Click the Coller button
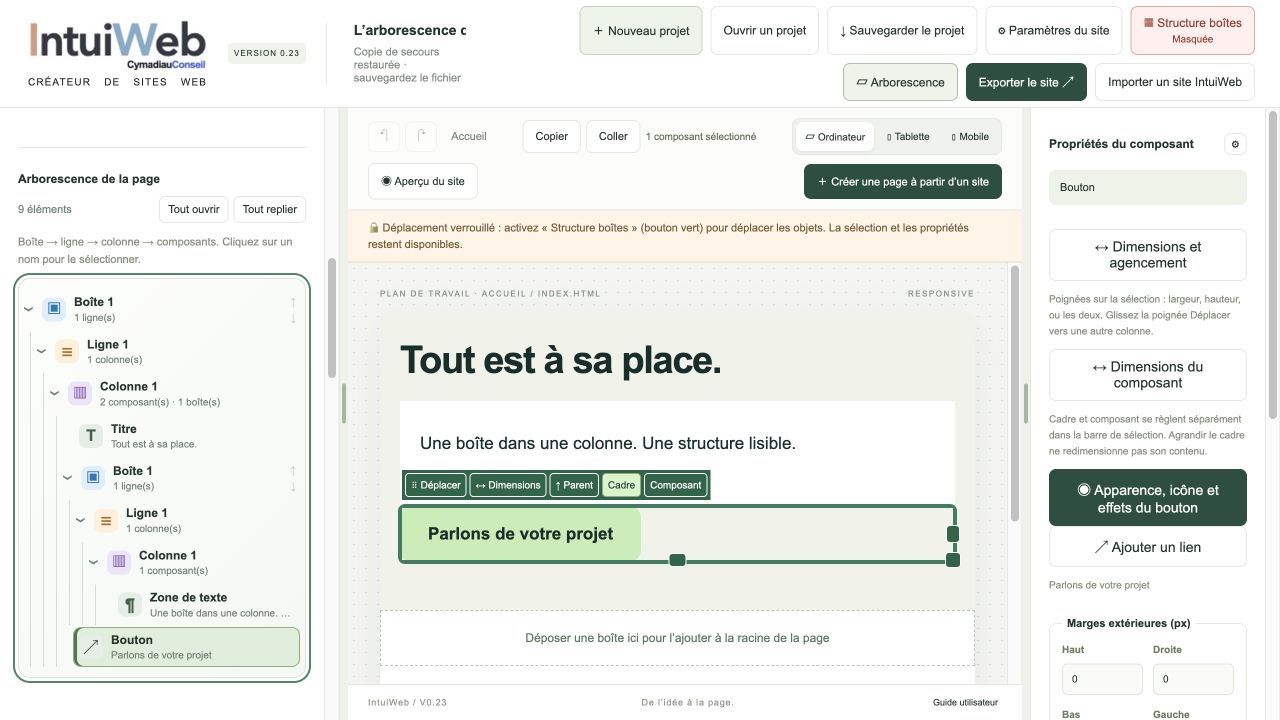Image resolution: width=1280 pixels, height=720 pixels. click(x=613, y=137)
